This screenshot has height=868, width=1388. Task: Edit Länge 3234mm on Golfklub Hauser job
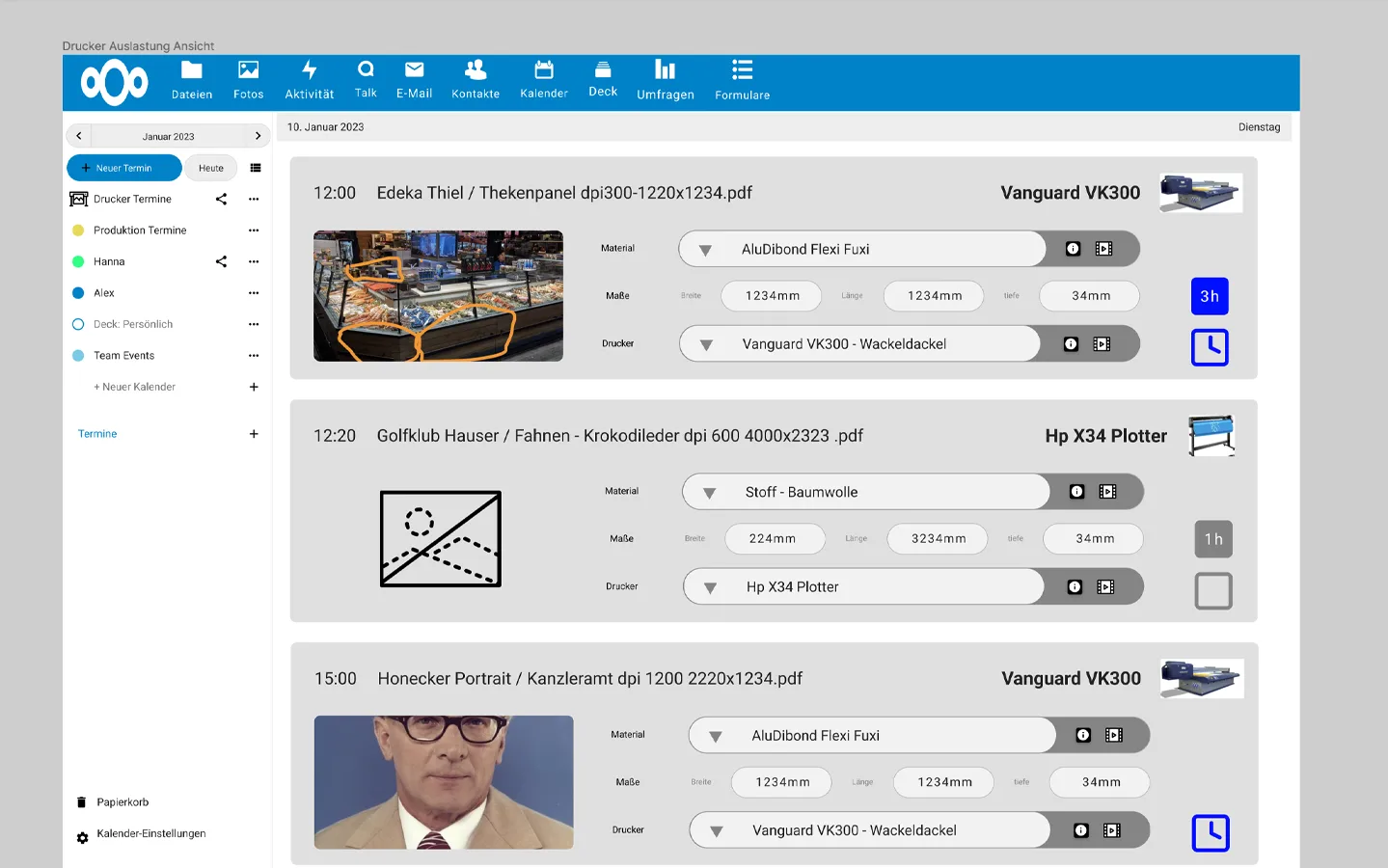click(938, 539)
